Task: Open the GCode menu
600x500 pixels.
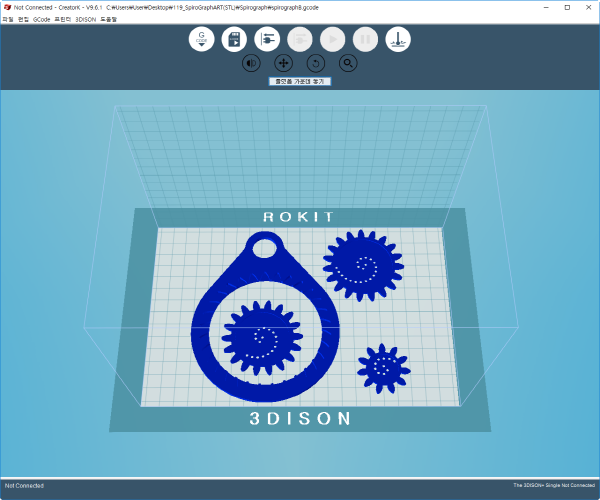Action: (41, 19)
